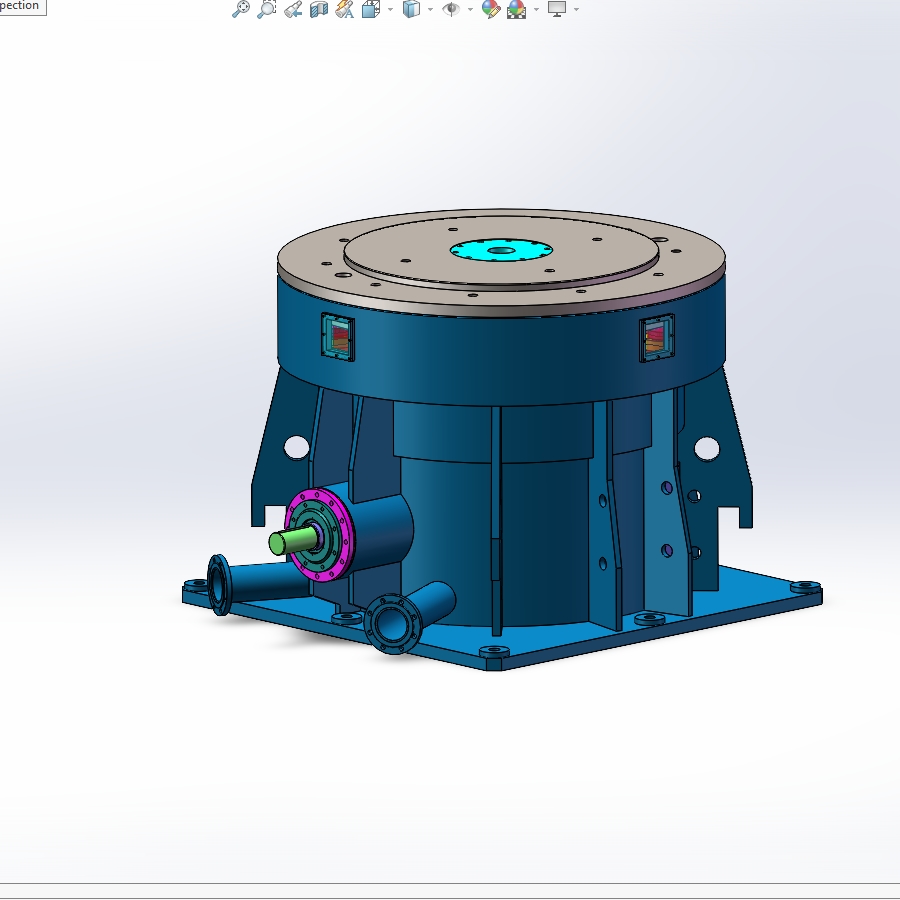The image size is (900, 900).
Task: Open the Edit Appearance tool
Action: (491, 9)
